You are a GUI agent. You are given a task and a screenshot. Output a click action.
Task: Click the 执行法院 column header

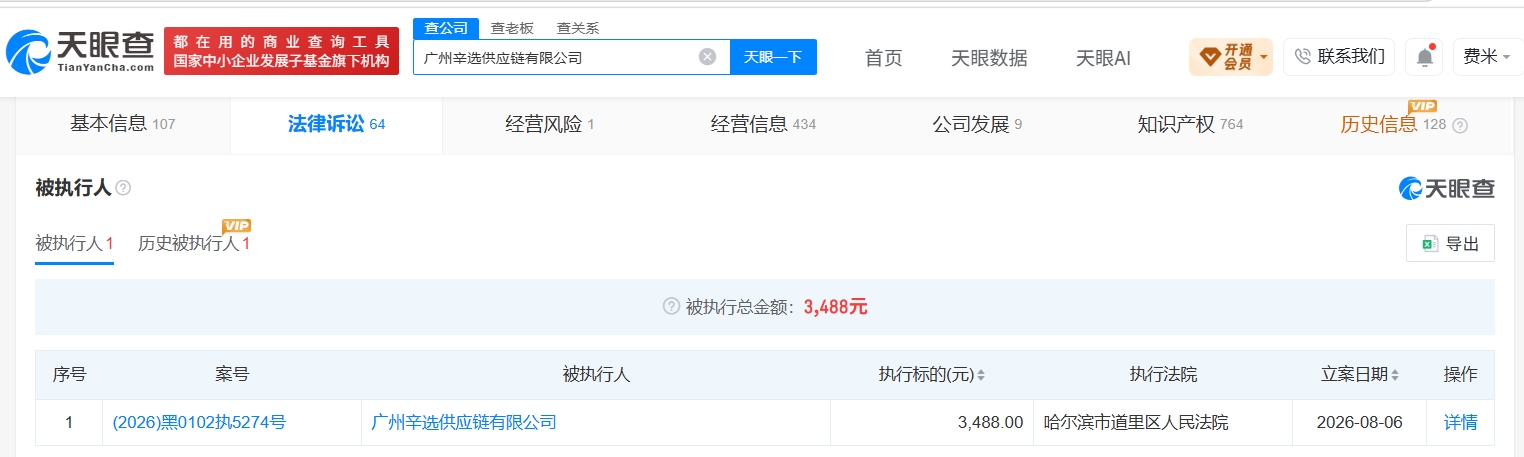(1163, 375)
